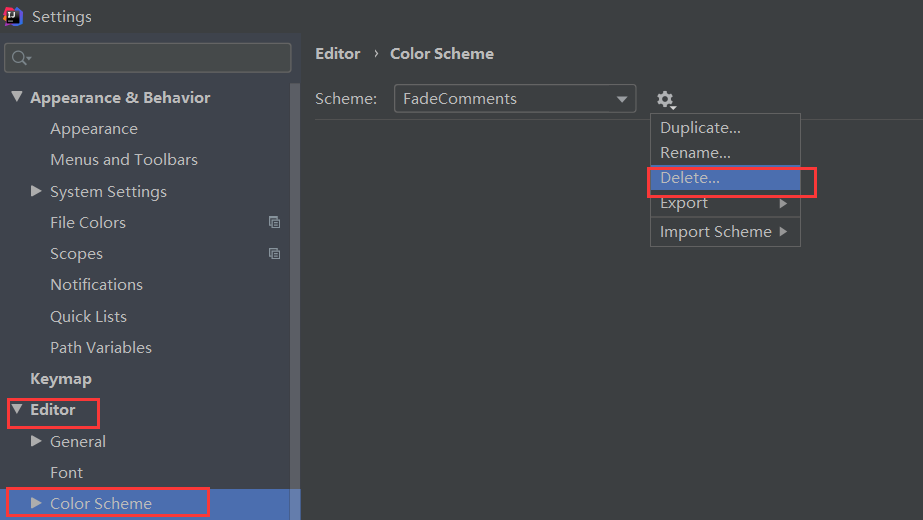The height and width of the screenshot is (520, 923).
Task: Open the Scopes settings page
Action: pos(76,254)
